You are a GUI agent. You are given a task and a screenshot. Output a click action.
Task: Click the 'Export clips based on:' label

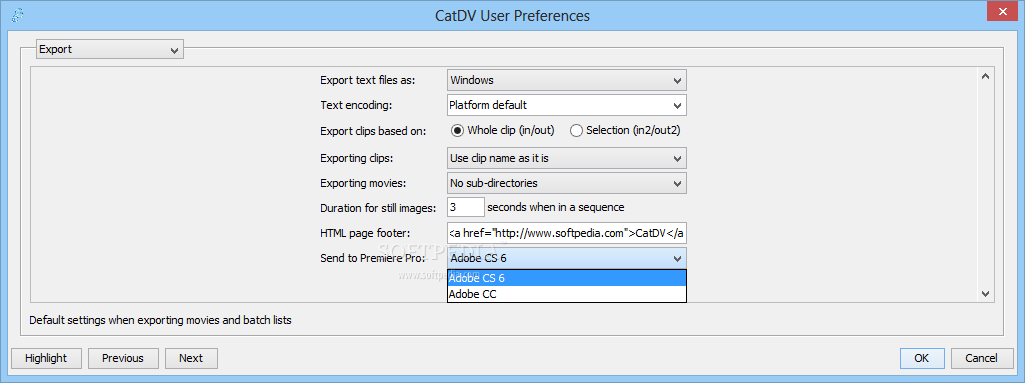pyautogui.click(x=373, y=131)
